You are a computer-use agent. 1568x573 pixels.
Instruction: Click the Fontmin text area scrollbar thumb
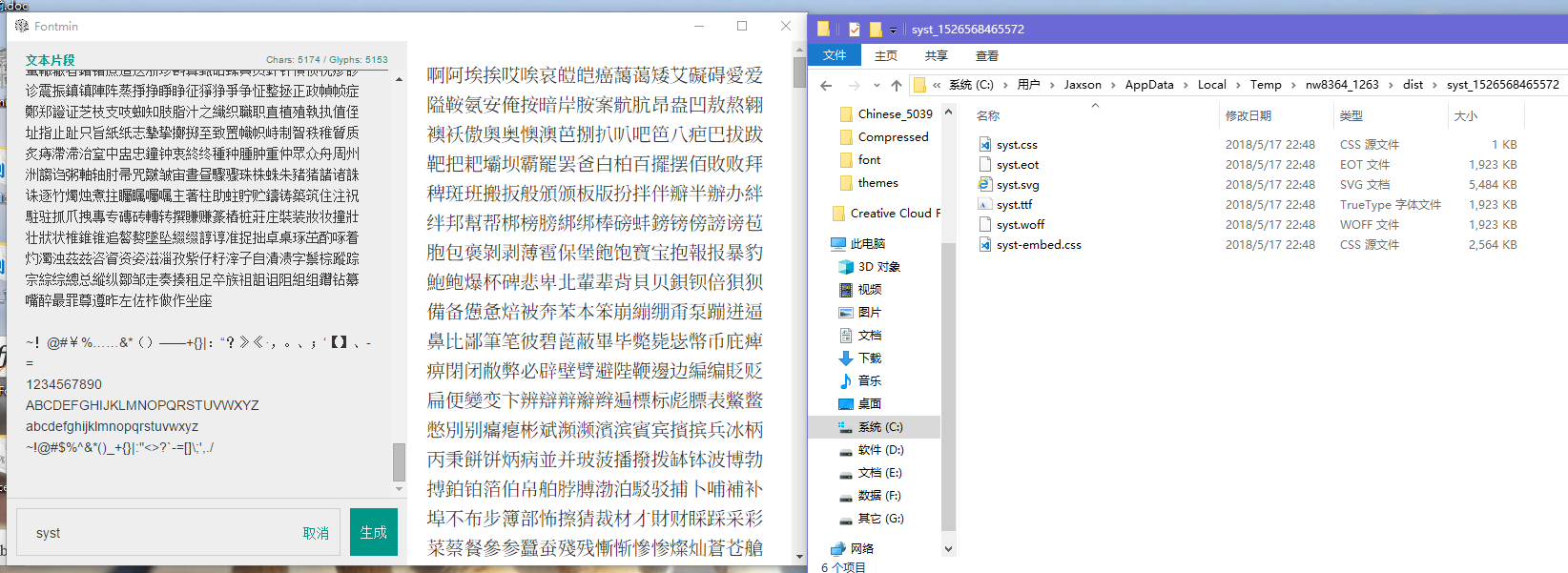click(400, 461)
